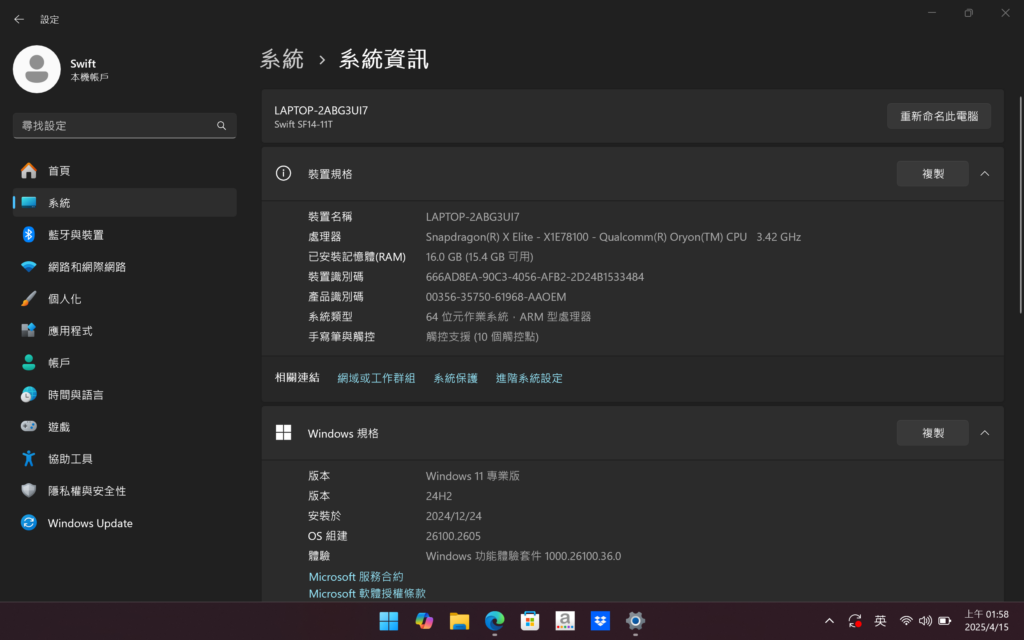The height and width of the screenshot is (640, 1024).
Task: Open 首頁 home in the sidebar
Action: 125,170
